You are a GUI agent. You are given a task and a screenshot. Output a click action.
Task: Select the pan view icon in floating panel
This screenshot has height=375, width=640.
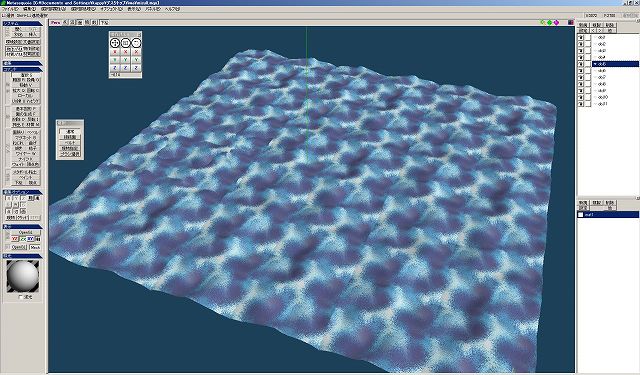pyautogui.click(x=115, y=42)
